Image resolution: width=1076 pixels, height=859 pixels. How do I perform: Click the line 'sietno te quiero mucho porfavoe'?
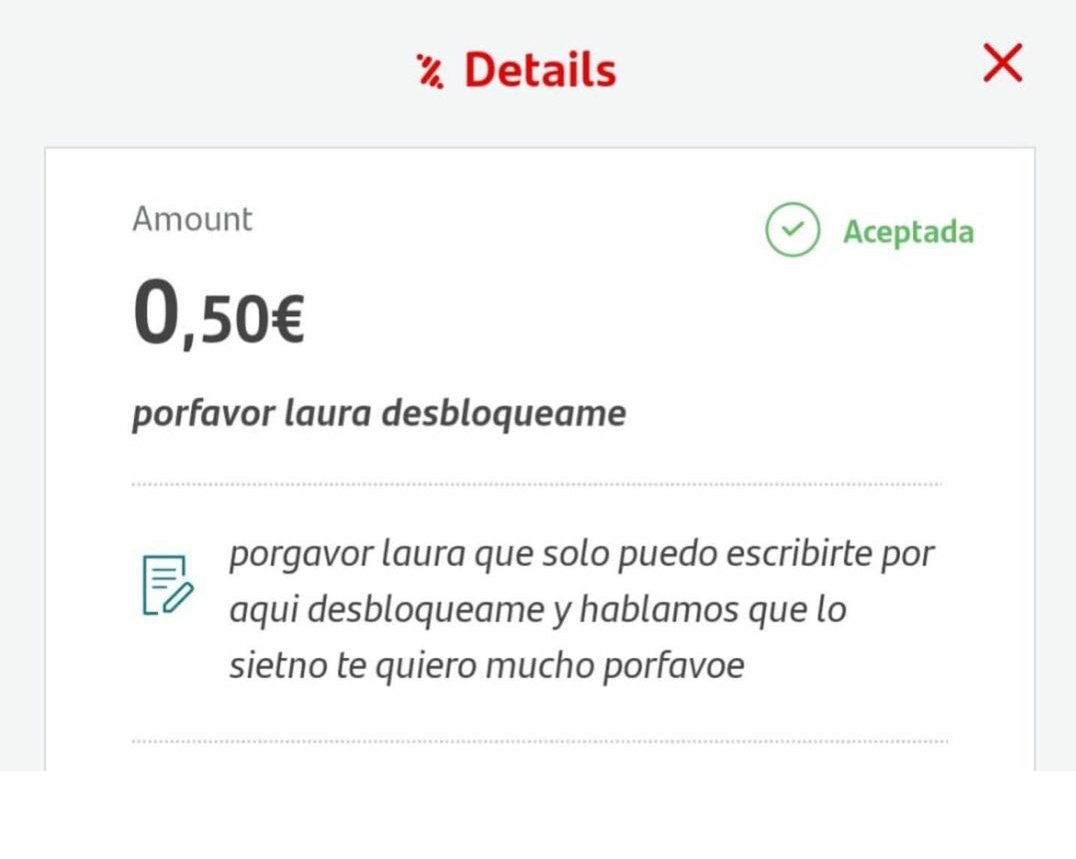coord(486,665)
